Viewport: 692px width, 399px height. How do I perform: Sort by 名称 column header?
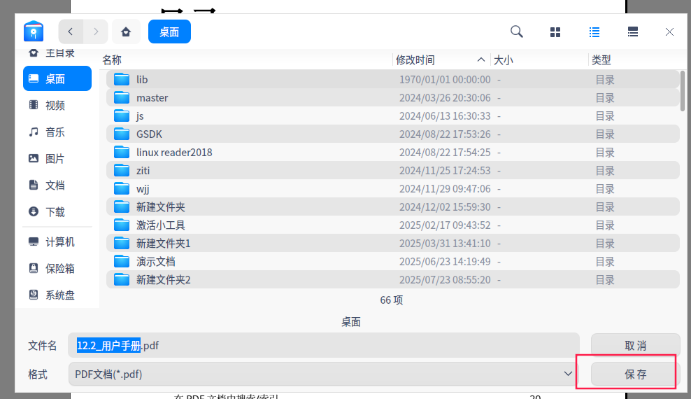coord(112,60)
